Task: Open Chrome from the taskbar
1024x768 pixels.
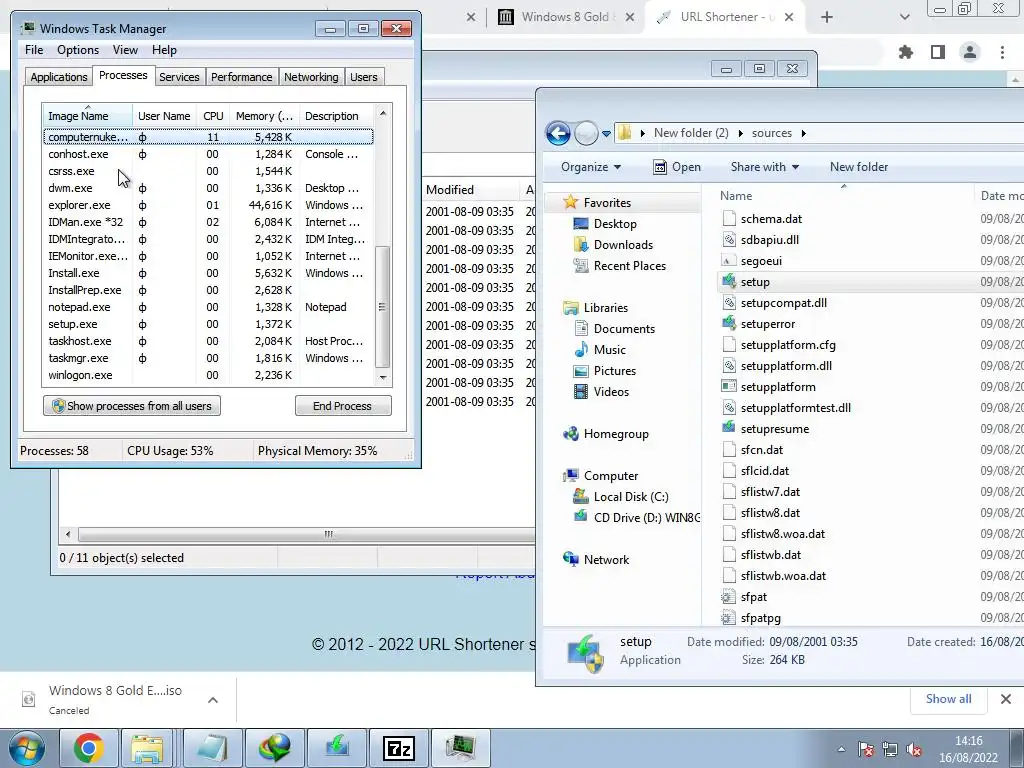Action: [89, 748]
